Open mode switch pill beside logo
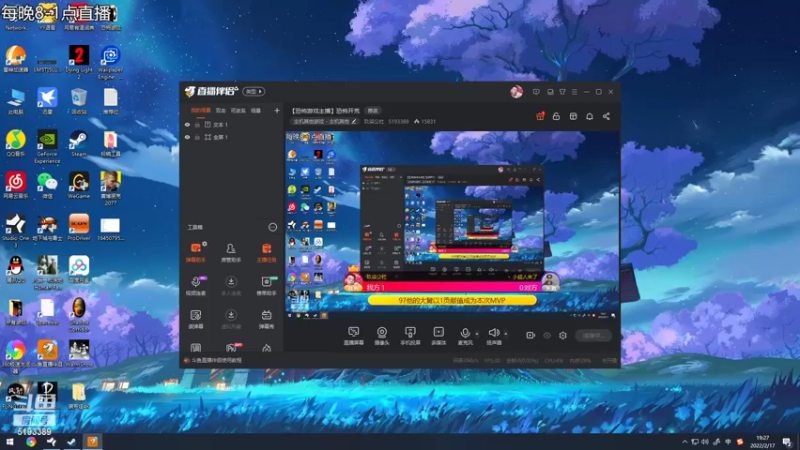 [254, 91]
